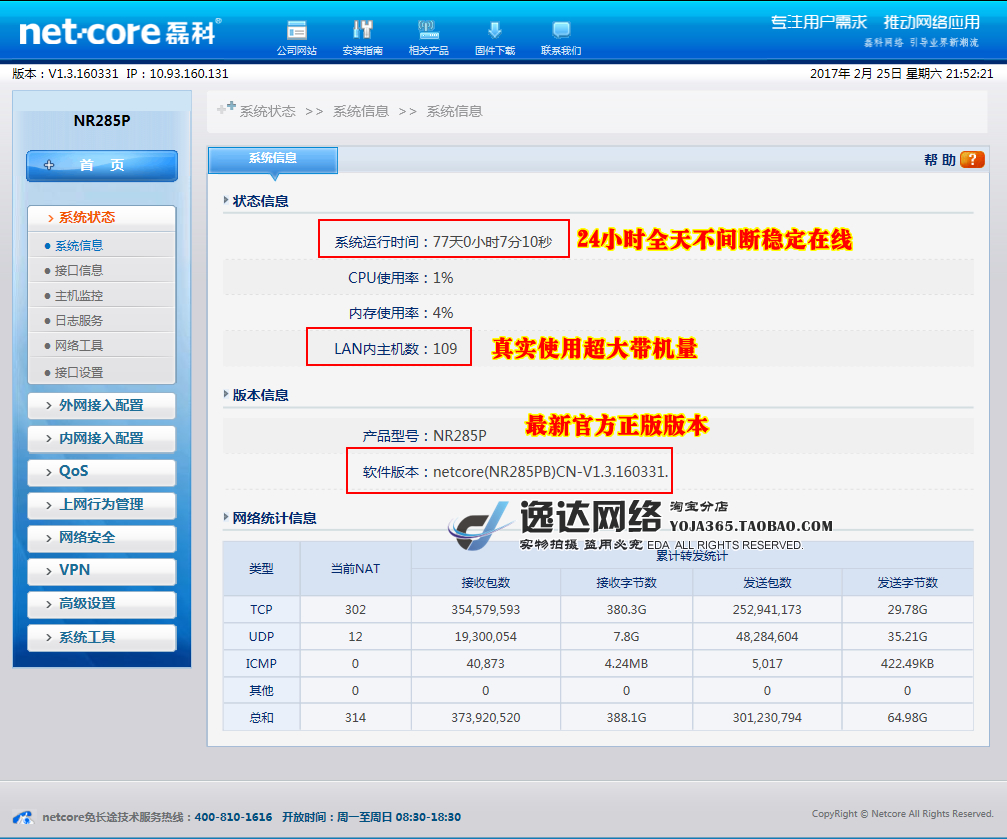1007x839 pixels.
Task: Switch to the 系统信息 tab
Action: point(273,159)
